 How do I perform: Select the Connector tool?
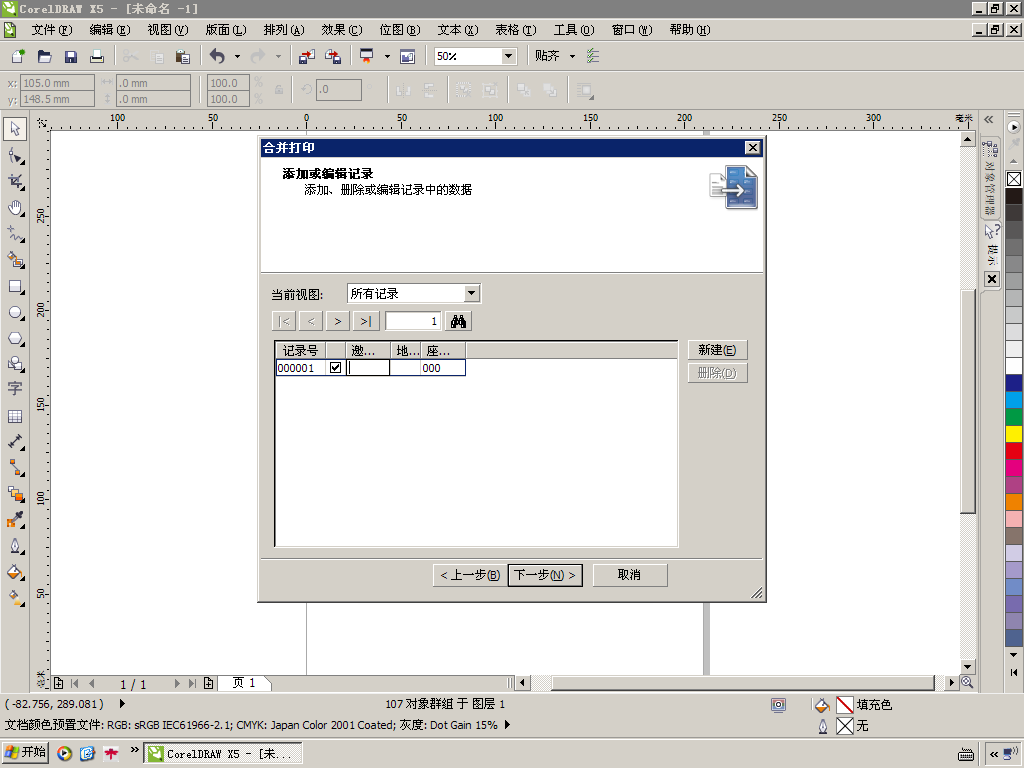click(x=15, y=468)
